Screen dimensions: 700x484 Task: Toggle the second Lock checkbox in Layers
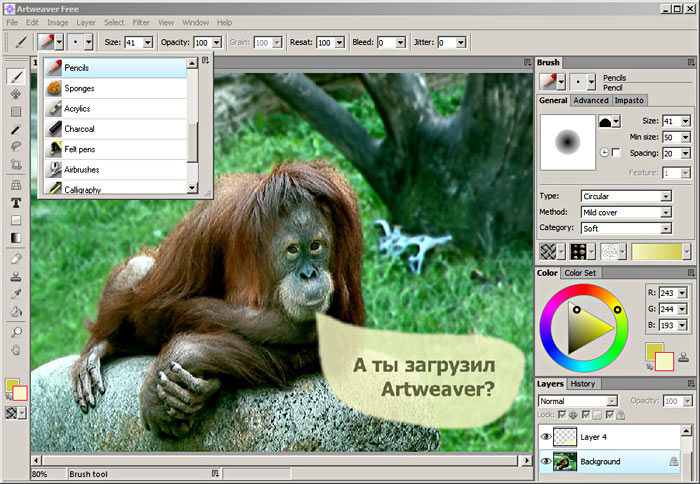click(586, 415)
